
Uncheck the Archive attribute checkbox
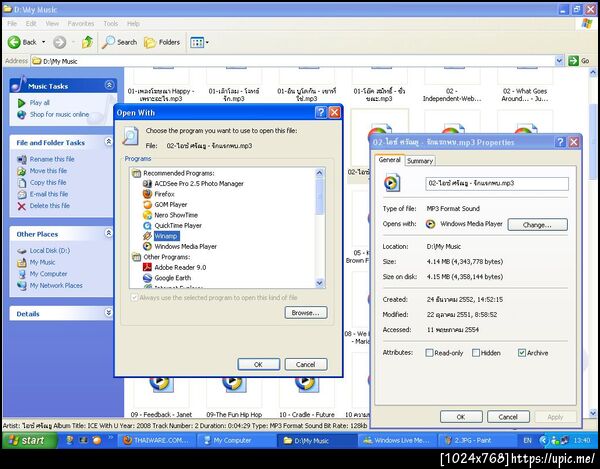[x=522, y=353]
